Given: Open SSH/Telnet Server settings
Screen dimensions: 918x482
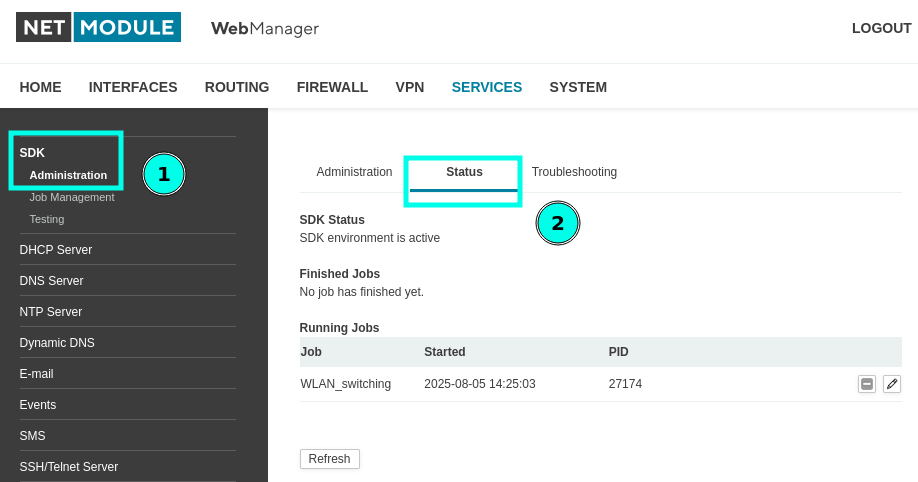Looking at the screenshot, I should point(68,467).
